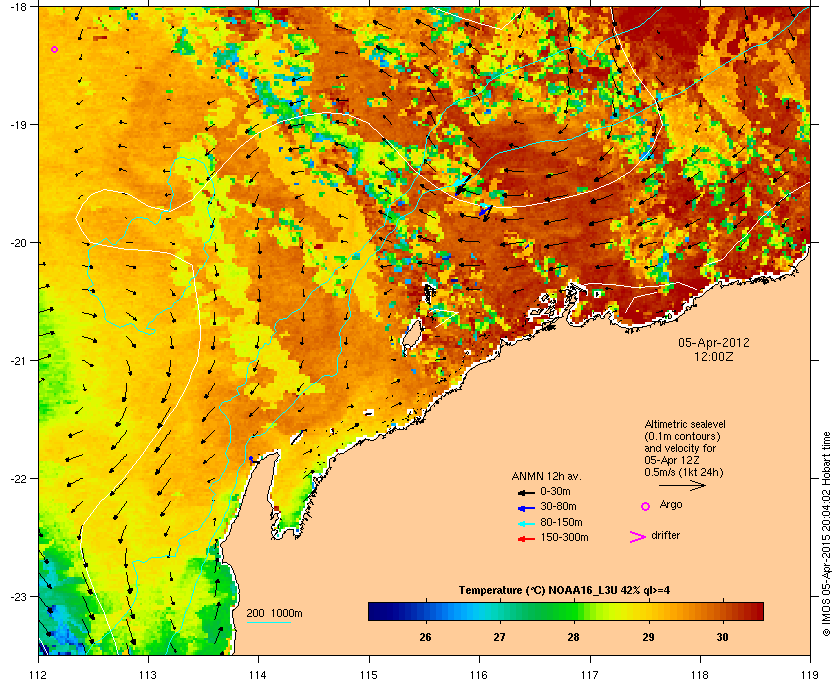The image size is (840, 680).
Task: Click the '119' longitude axis label
Action: point(810,675)
